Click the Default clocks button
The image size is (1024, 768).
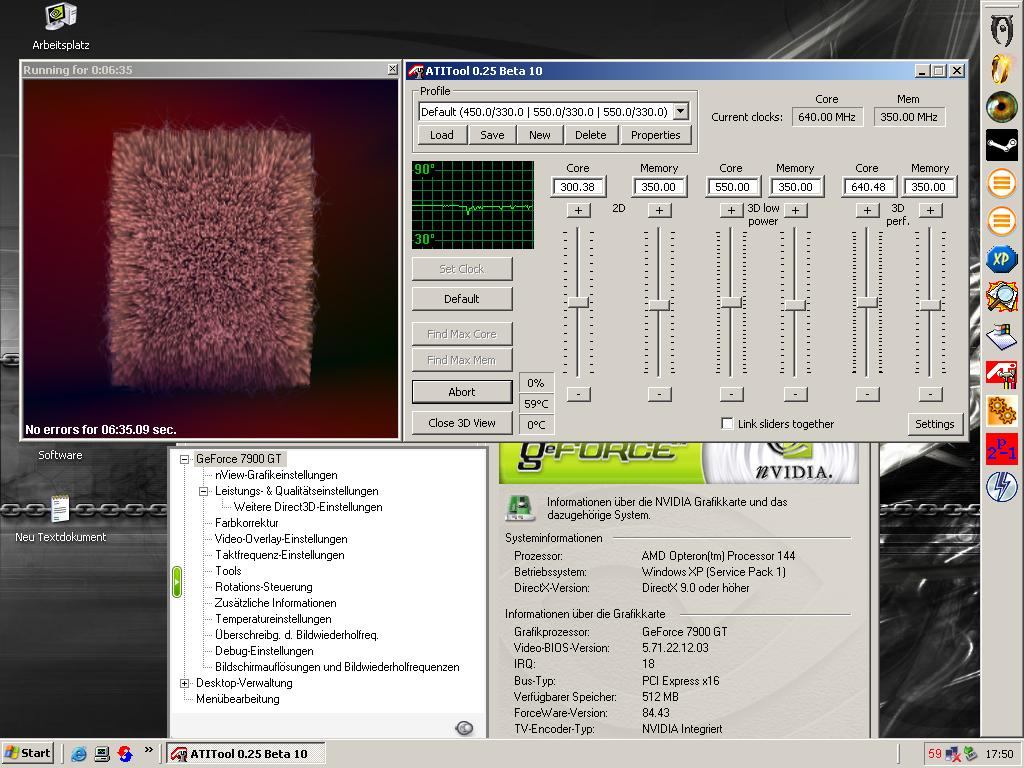tap(462, 298)
